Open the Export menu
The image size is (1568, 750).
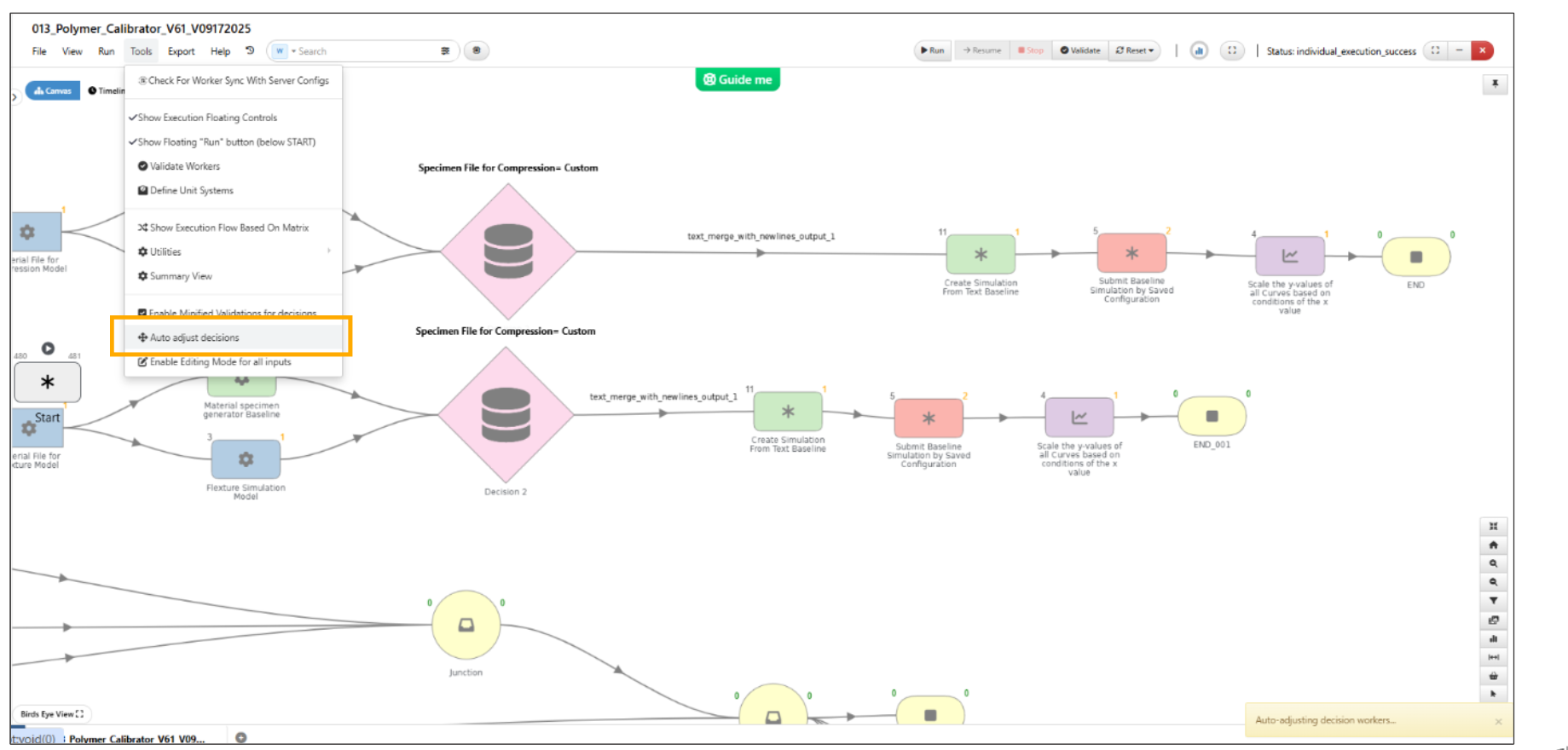point(181,52)
